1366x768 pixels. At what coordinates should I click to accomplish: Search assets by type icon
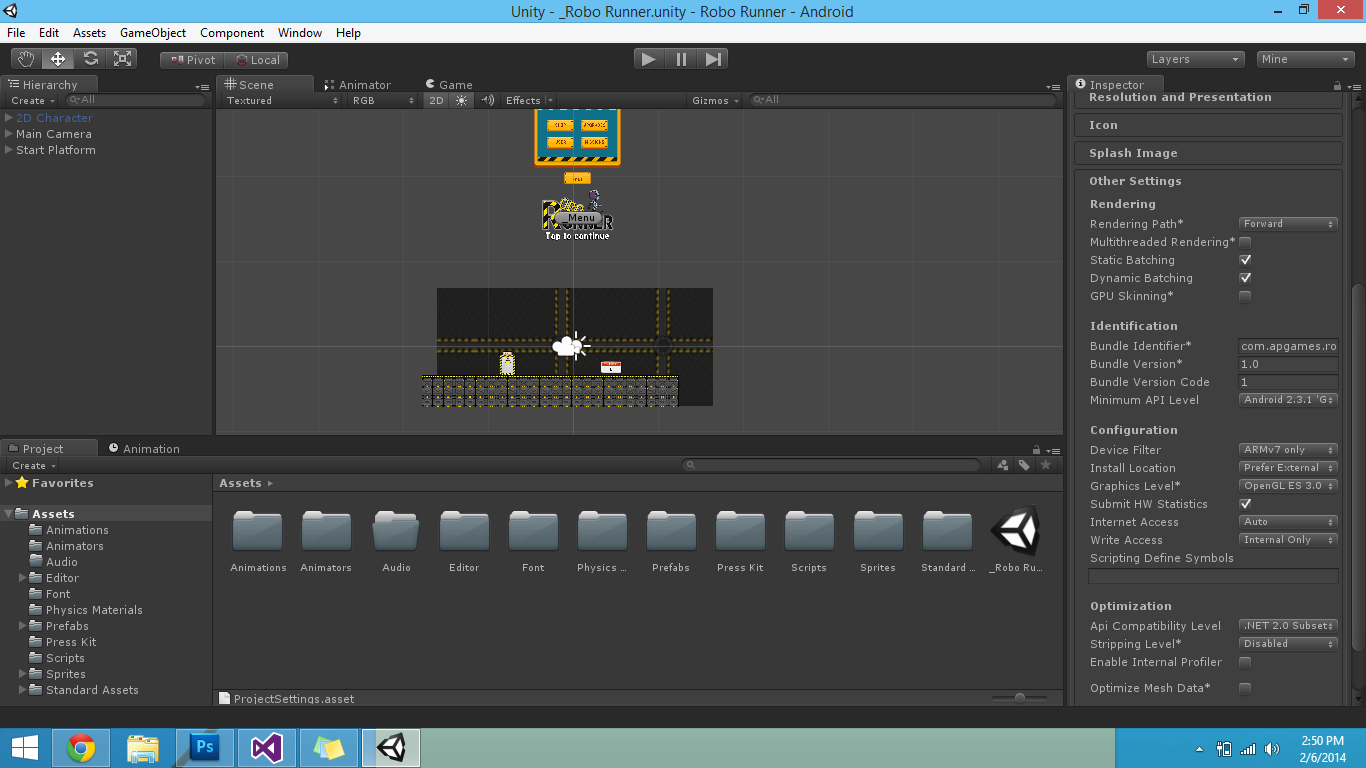(1003, 465)
